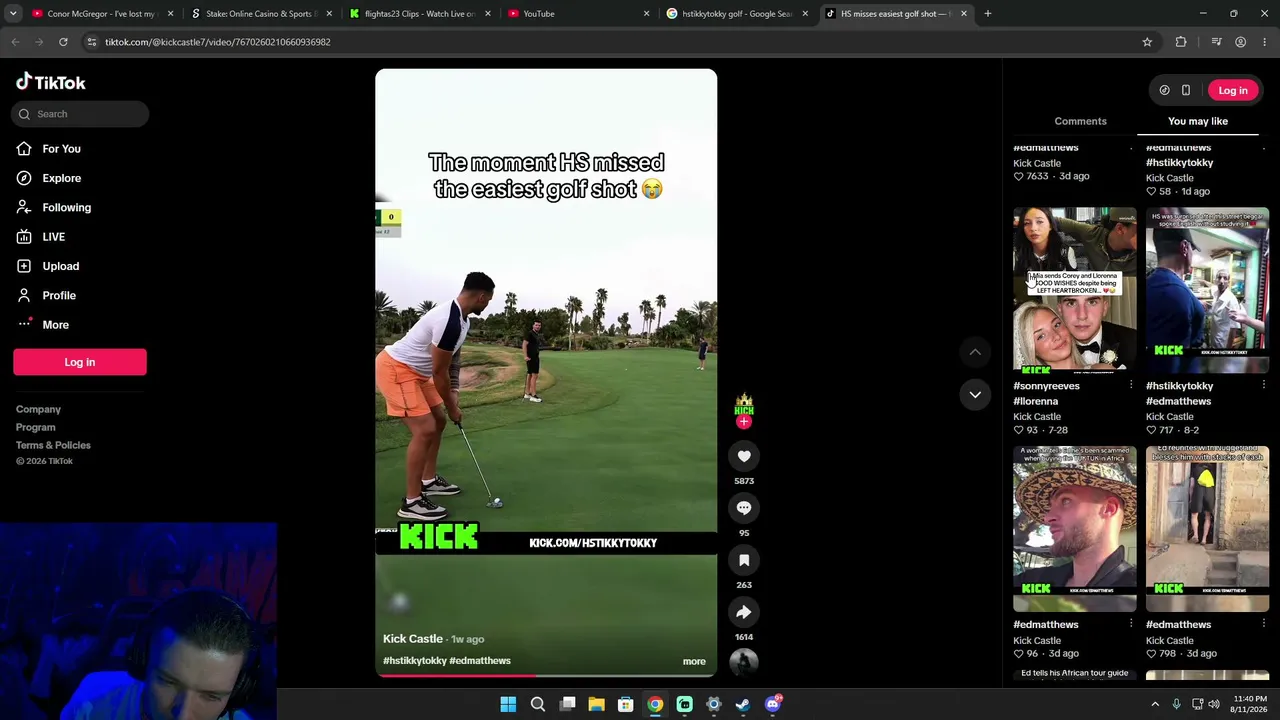The width and height of the screenshot is (1280, 720).
Task: Switch to the Comments tab
Action: (1080, 121)
